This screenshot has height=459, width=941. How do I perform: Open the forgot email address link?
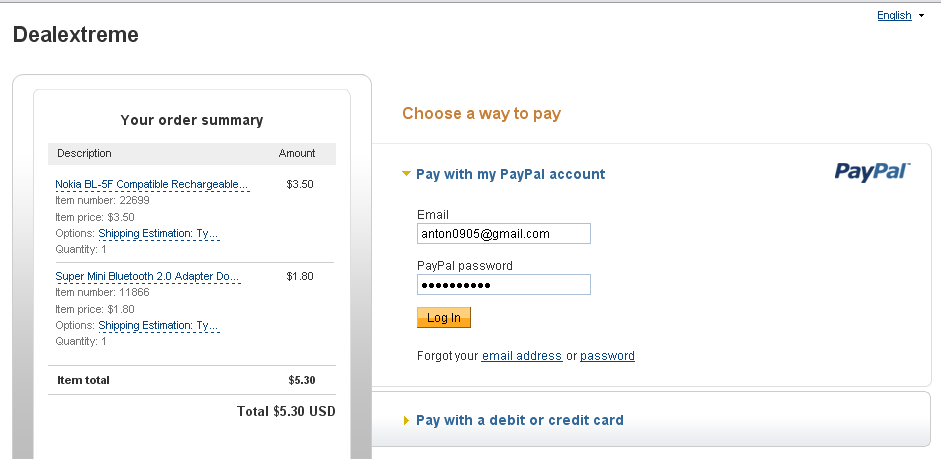point(521,356)
